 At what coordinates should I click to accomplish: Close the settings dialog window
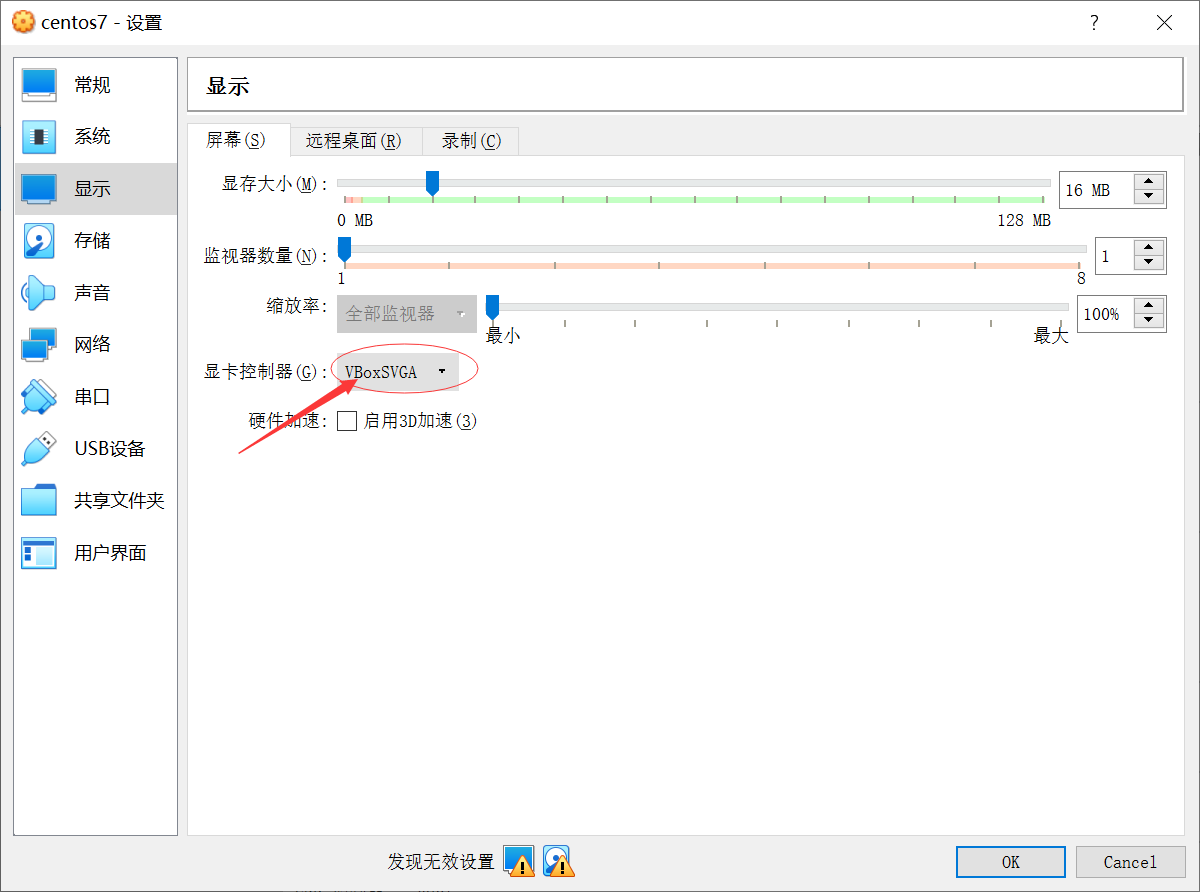pyautogui.click(x=1164, y=22)
